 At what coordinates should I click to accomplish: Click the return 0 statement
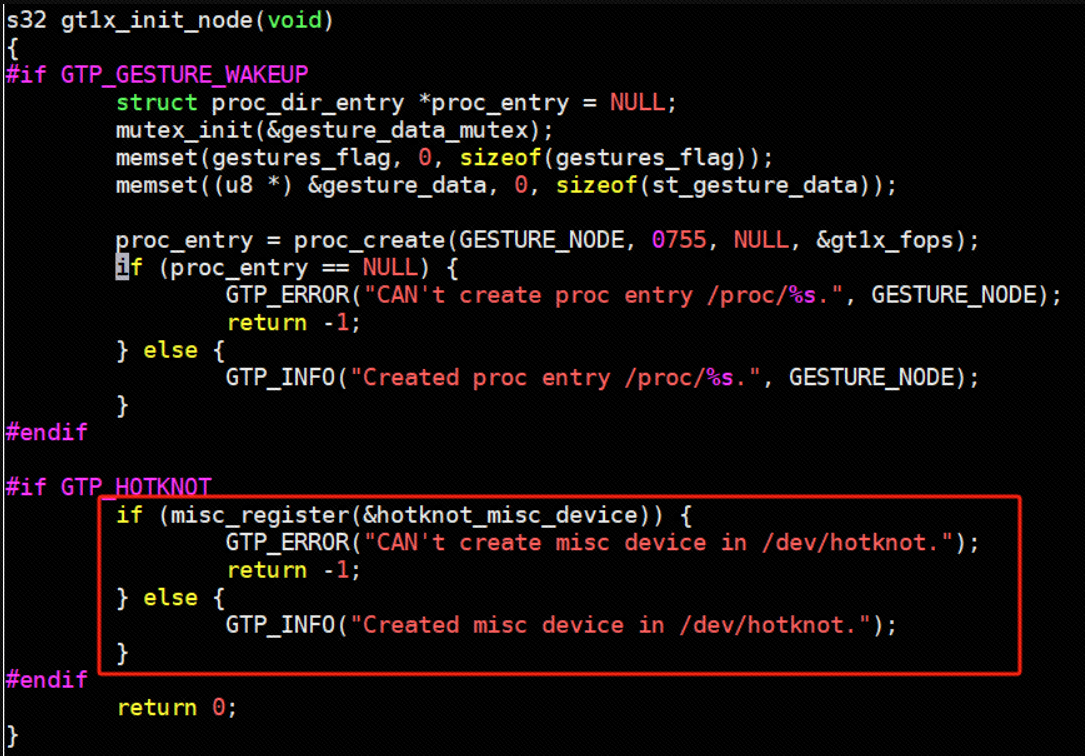177,708
